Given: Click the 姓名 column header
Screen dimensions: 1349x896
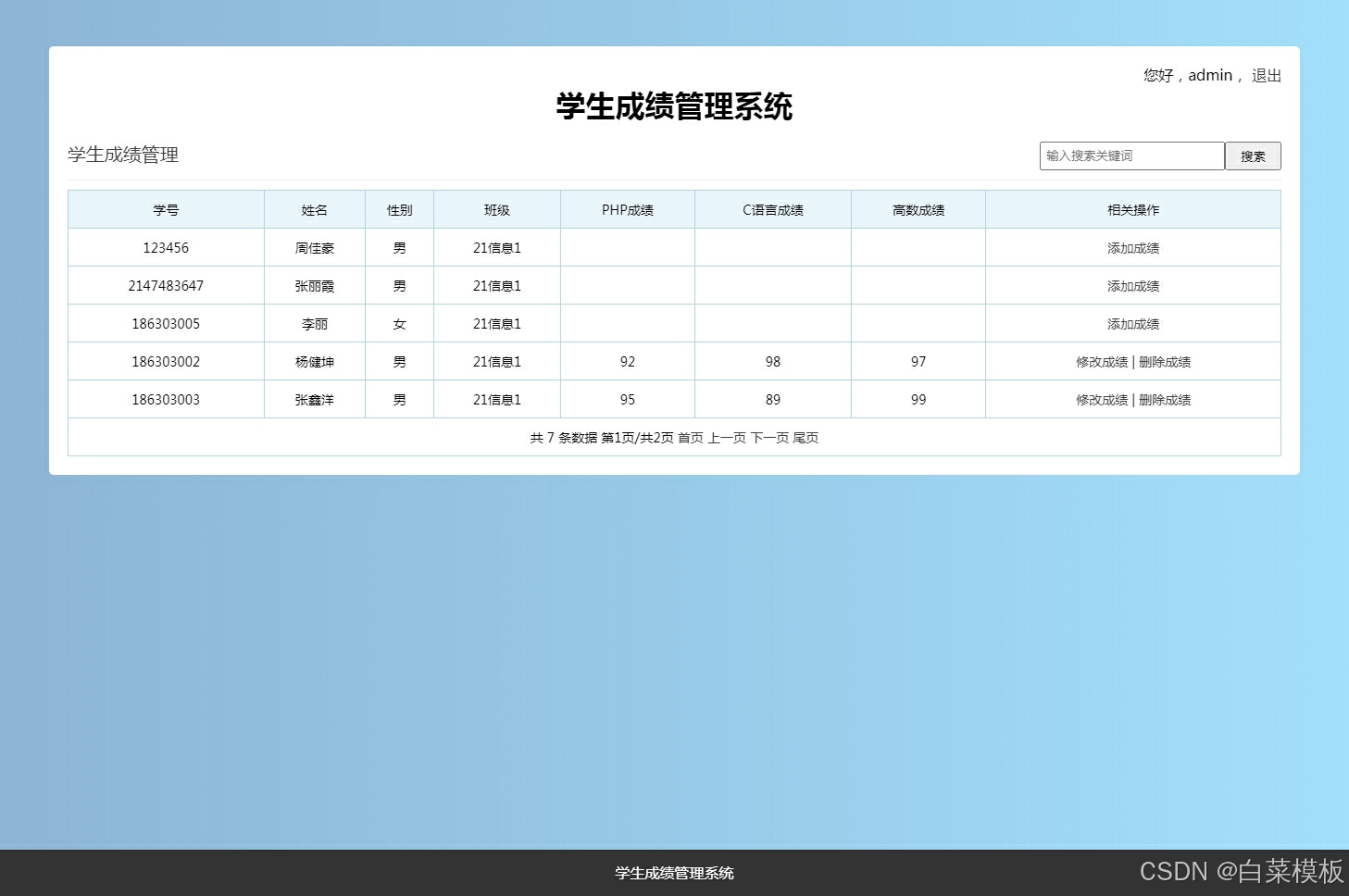Looking at the screenshot, I should tap(315, 210).
